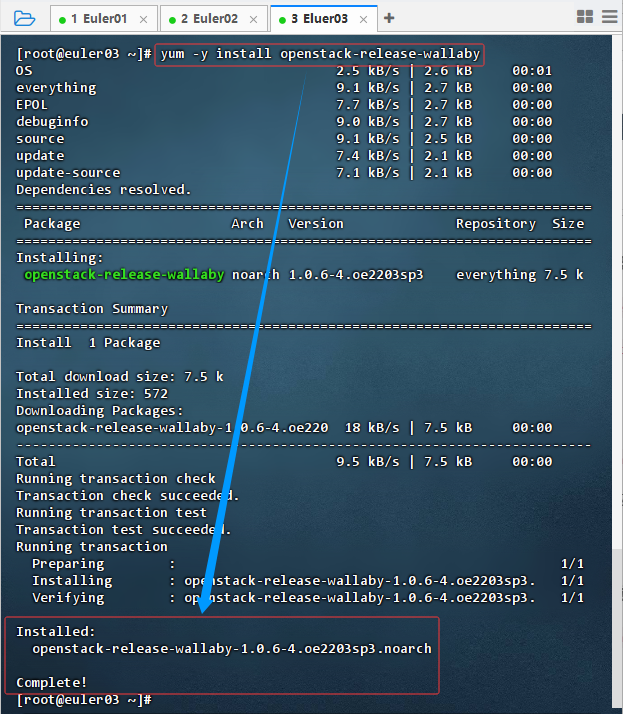
Task: Click the 'Installed:' heading
Action: tap(56, 632)
